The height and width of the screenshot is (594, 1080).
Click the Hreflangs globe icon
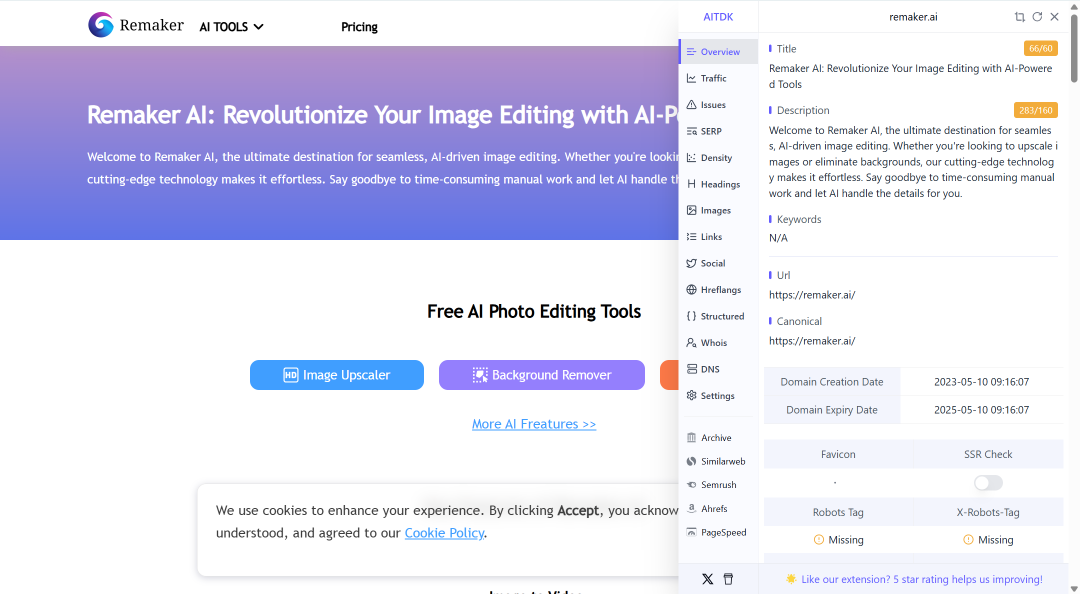692,289
